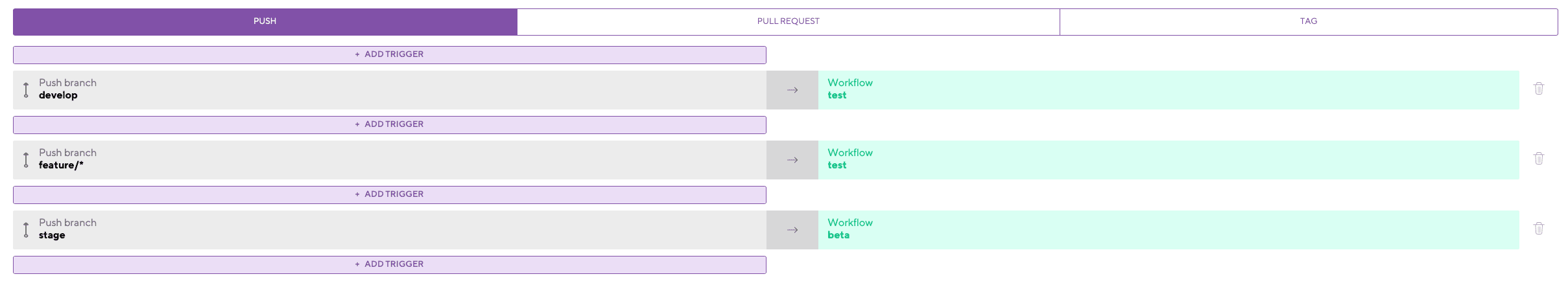Click the feature/* trigger's reorder handle
The image size is (1568, 285).
(x=26, y=160)
